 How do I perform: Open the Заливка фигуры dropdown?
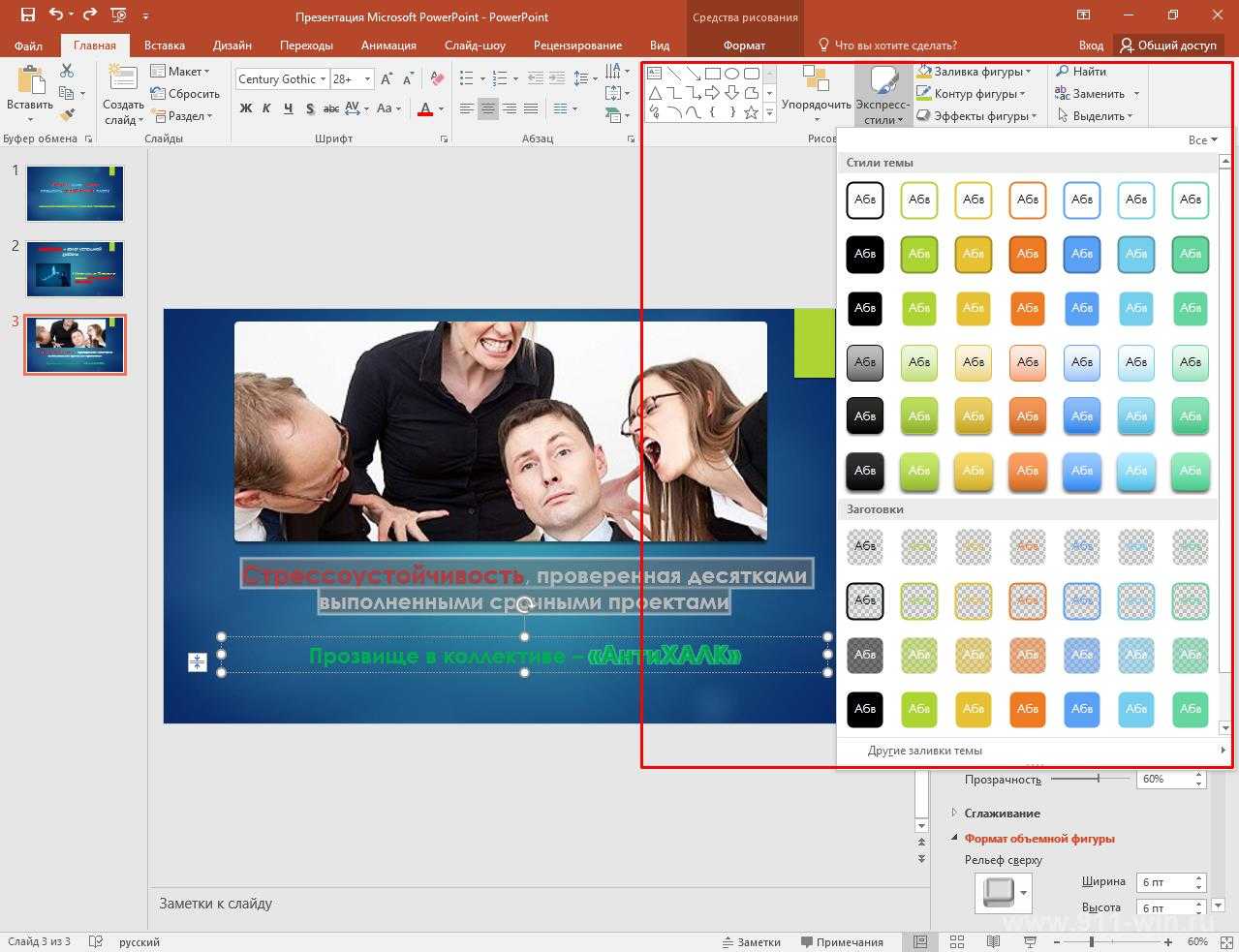975,72
